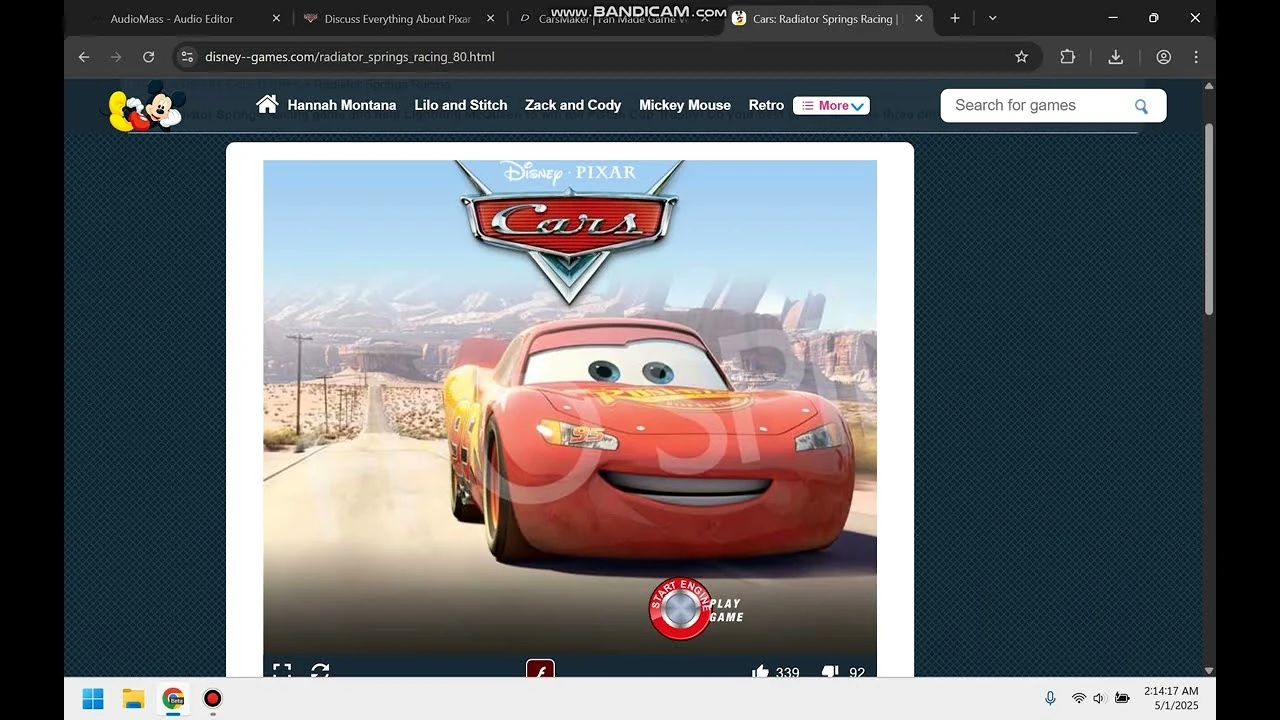Reload the Flash game

[x=319, y=672]
